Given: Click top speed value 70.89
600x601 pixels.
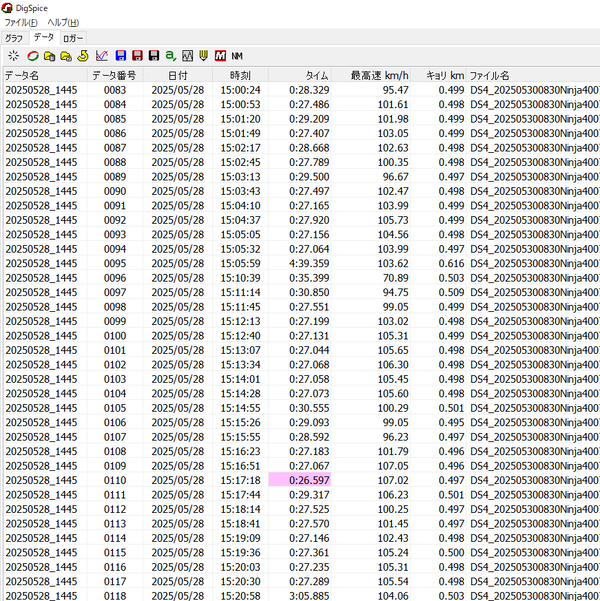Looking at the screenshot, I should tap(396, 278).
